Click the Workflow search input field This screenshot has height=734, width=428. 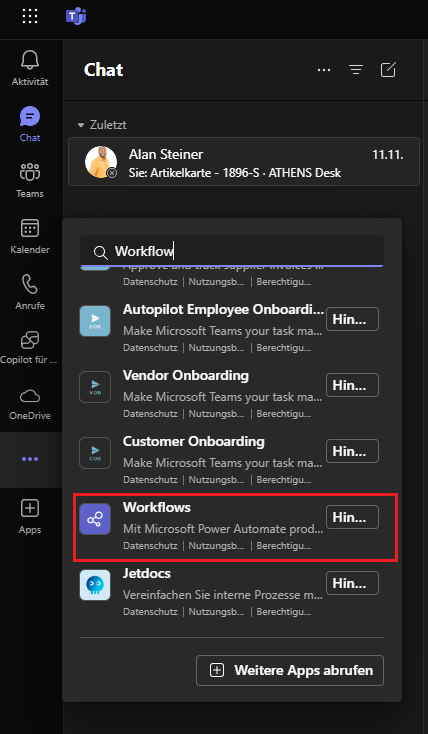pyautogui.click(x=232, y=251)
